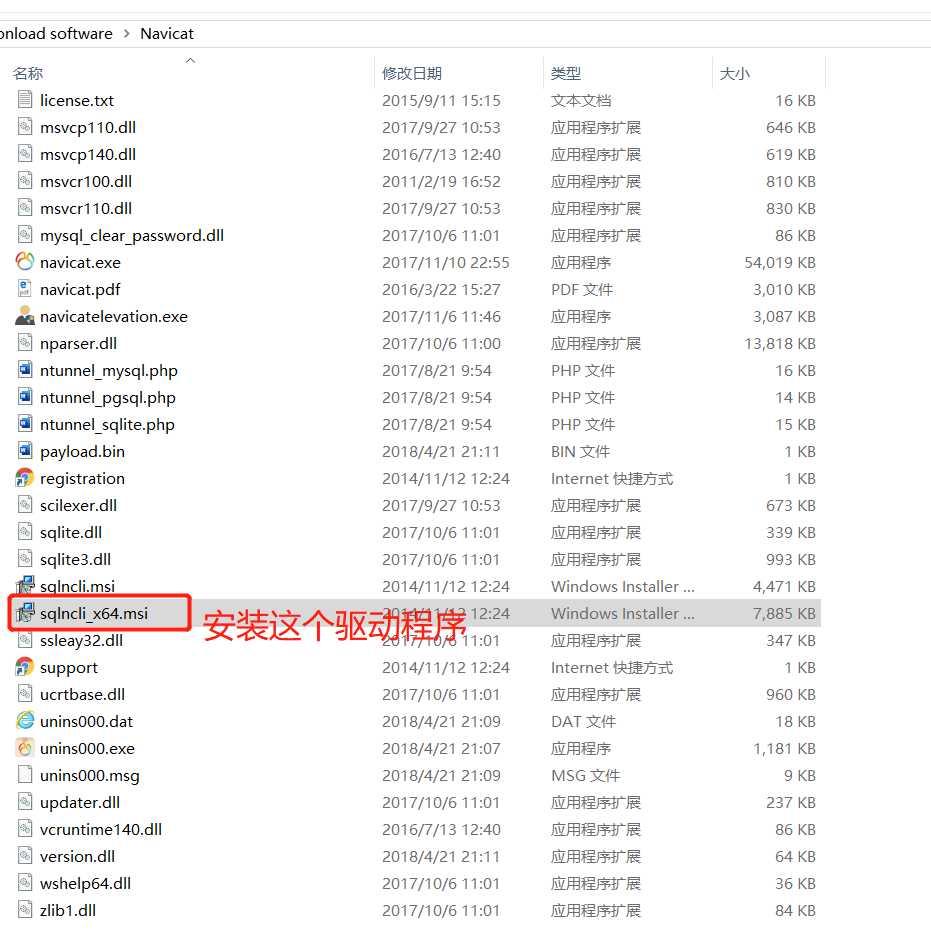Click the wshelp64.dll file icon
Image resolution: width=931 pixels, height=941 pixels.
[x=25, y=882]
